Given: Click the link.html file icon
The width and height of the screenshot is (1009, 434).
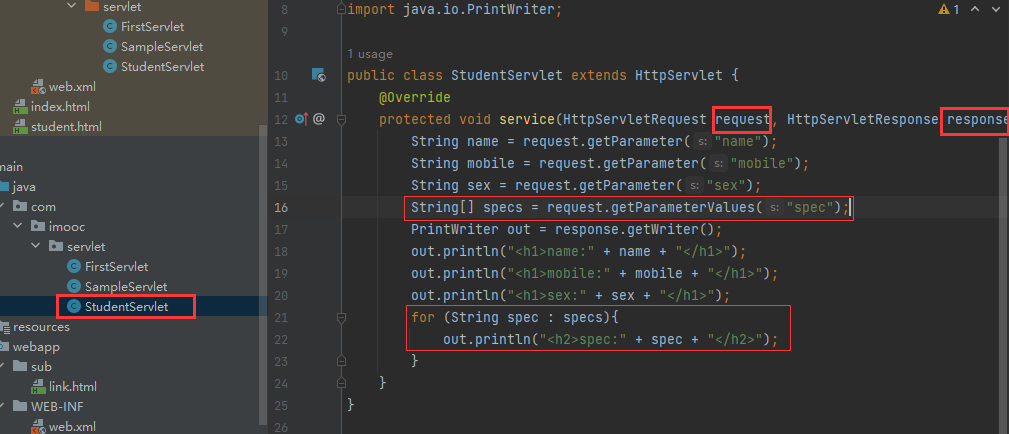Looking at the screenshot, I should tap(37, 386).
